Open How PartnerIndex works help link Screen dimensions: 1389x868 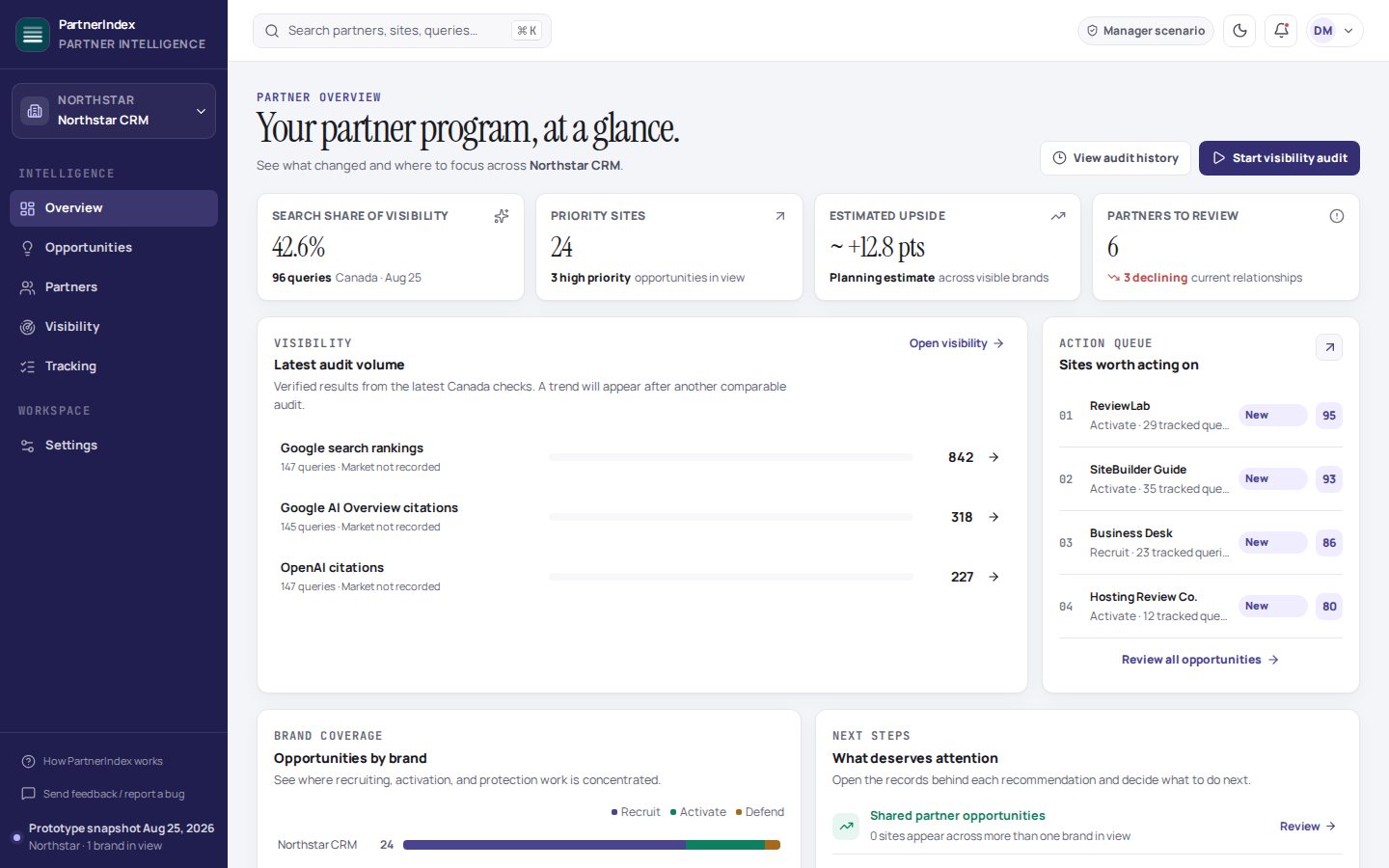(x=93, y=762)
